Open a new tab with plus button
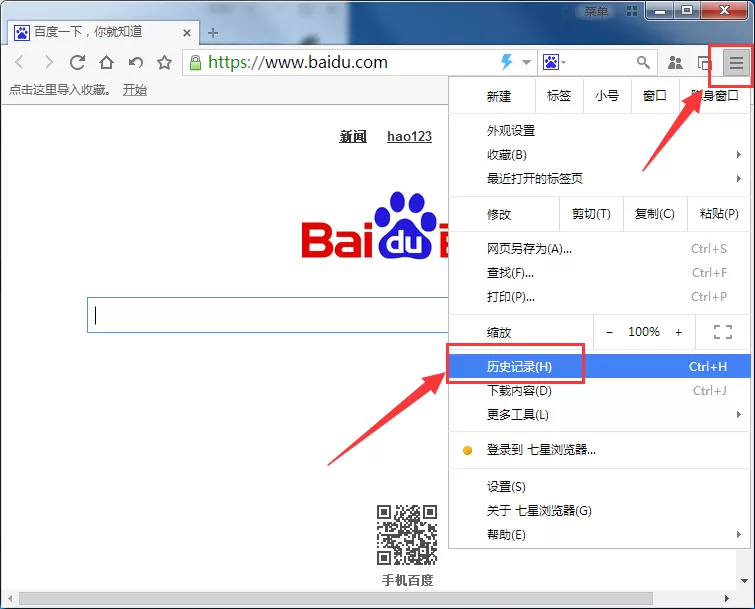Screen dimensions: 755x609 pos(213,33)
